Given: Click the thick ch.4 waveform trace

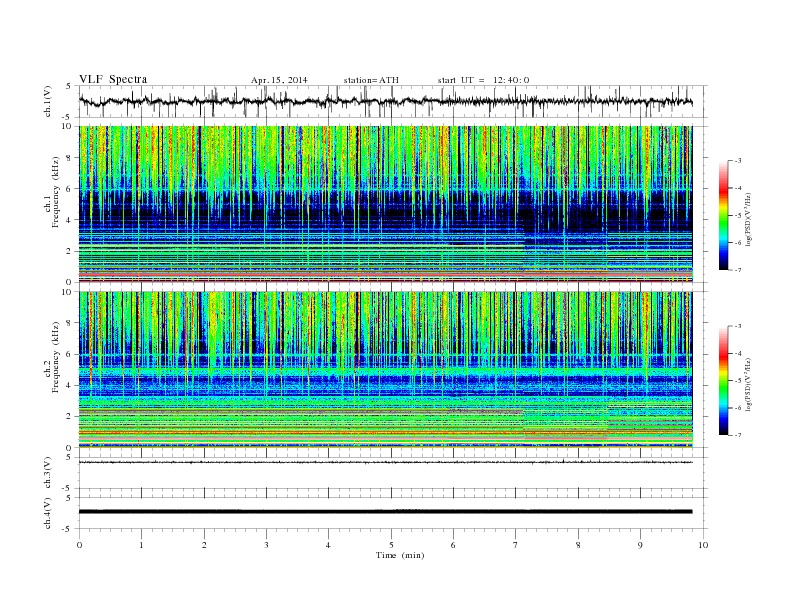Looking at the screenshot, I should pyautogui.click(x=385, y=512).
